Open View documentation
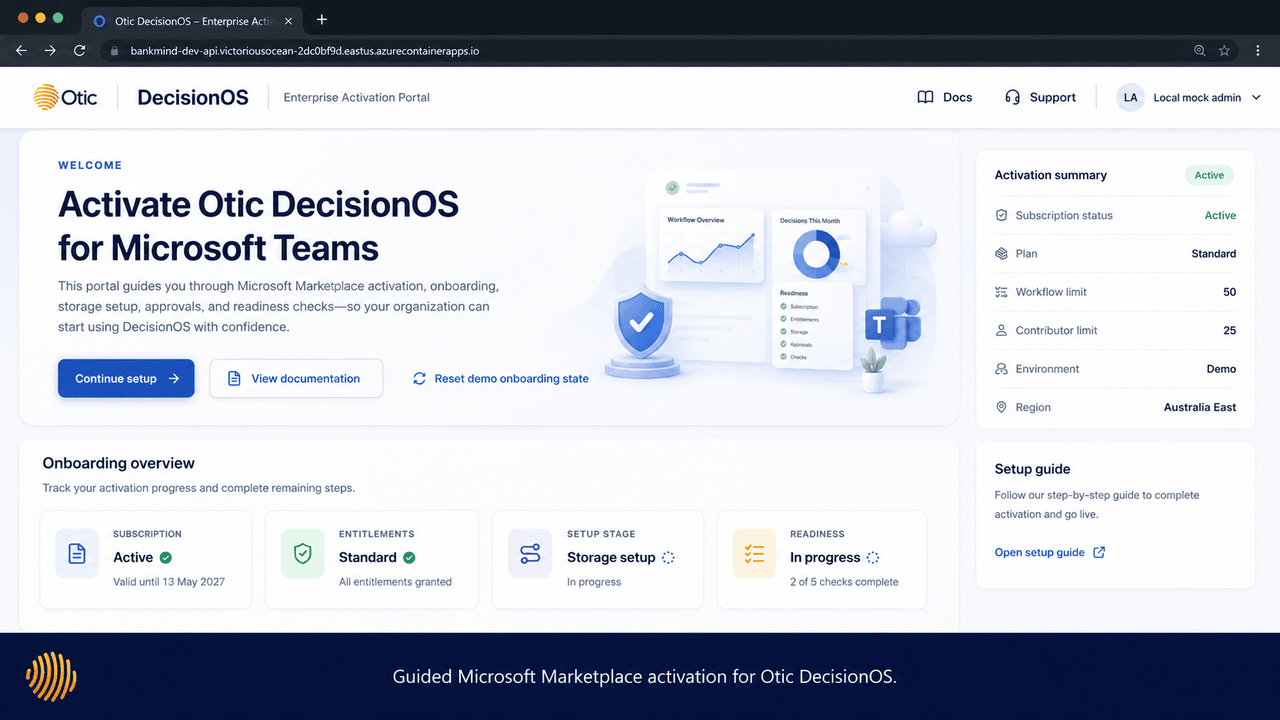The width and height of the screenshot is (1280, 720). tap(296, 378)
